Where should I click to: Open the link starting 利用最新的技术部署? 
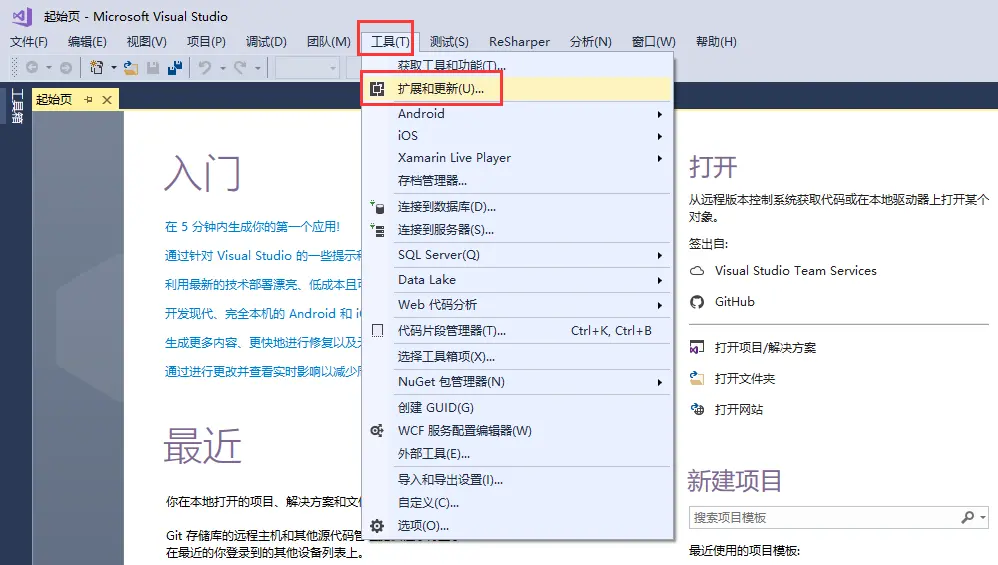(x=263, y=284)
